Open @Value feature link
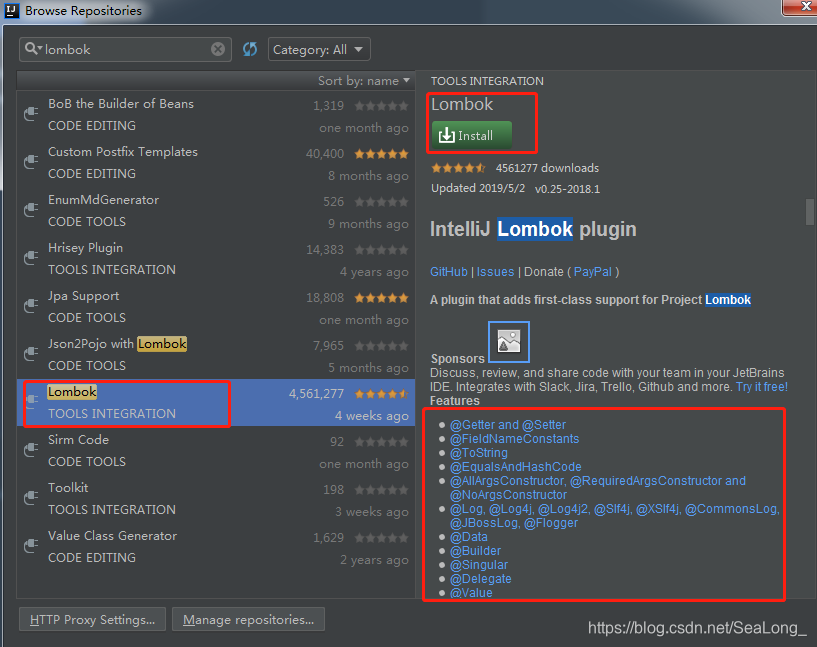This screenshot has width=817, height=647. [471, 593]
